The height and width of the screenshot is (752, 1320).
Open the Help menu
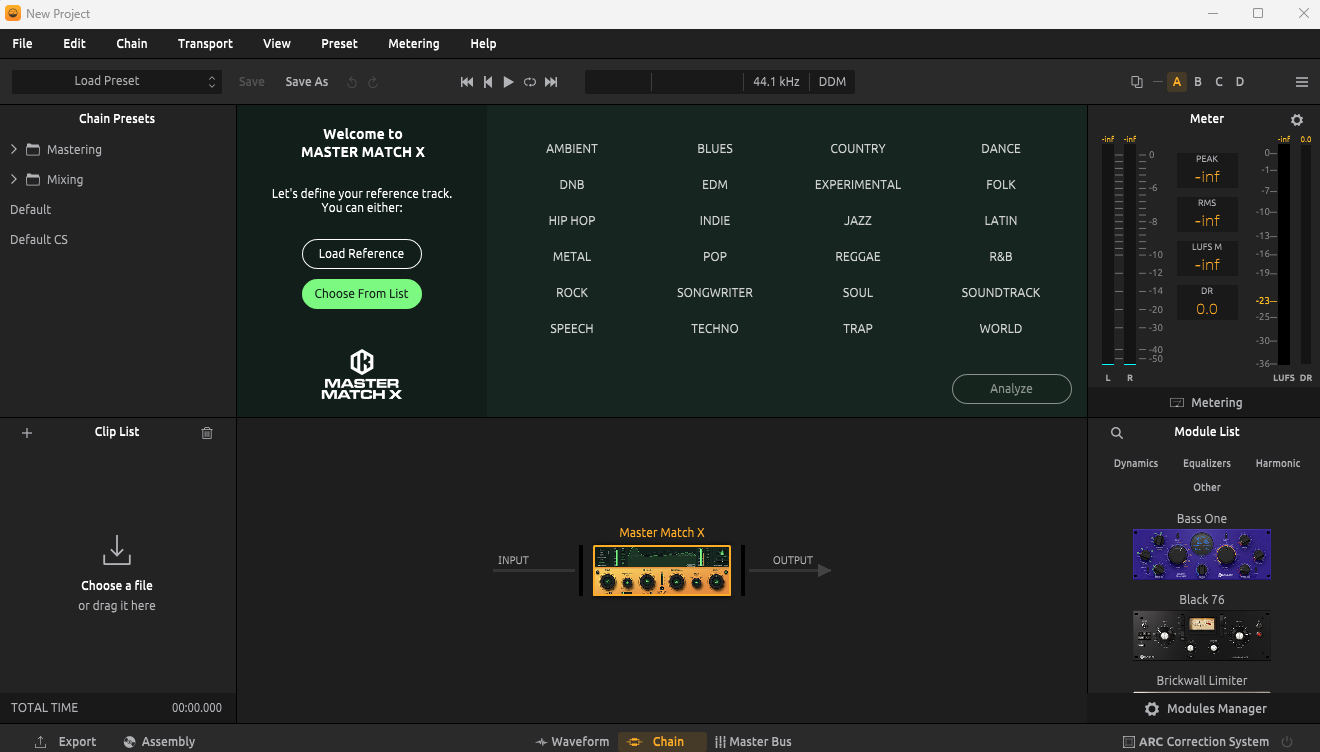point(483,44)
